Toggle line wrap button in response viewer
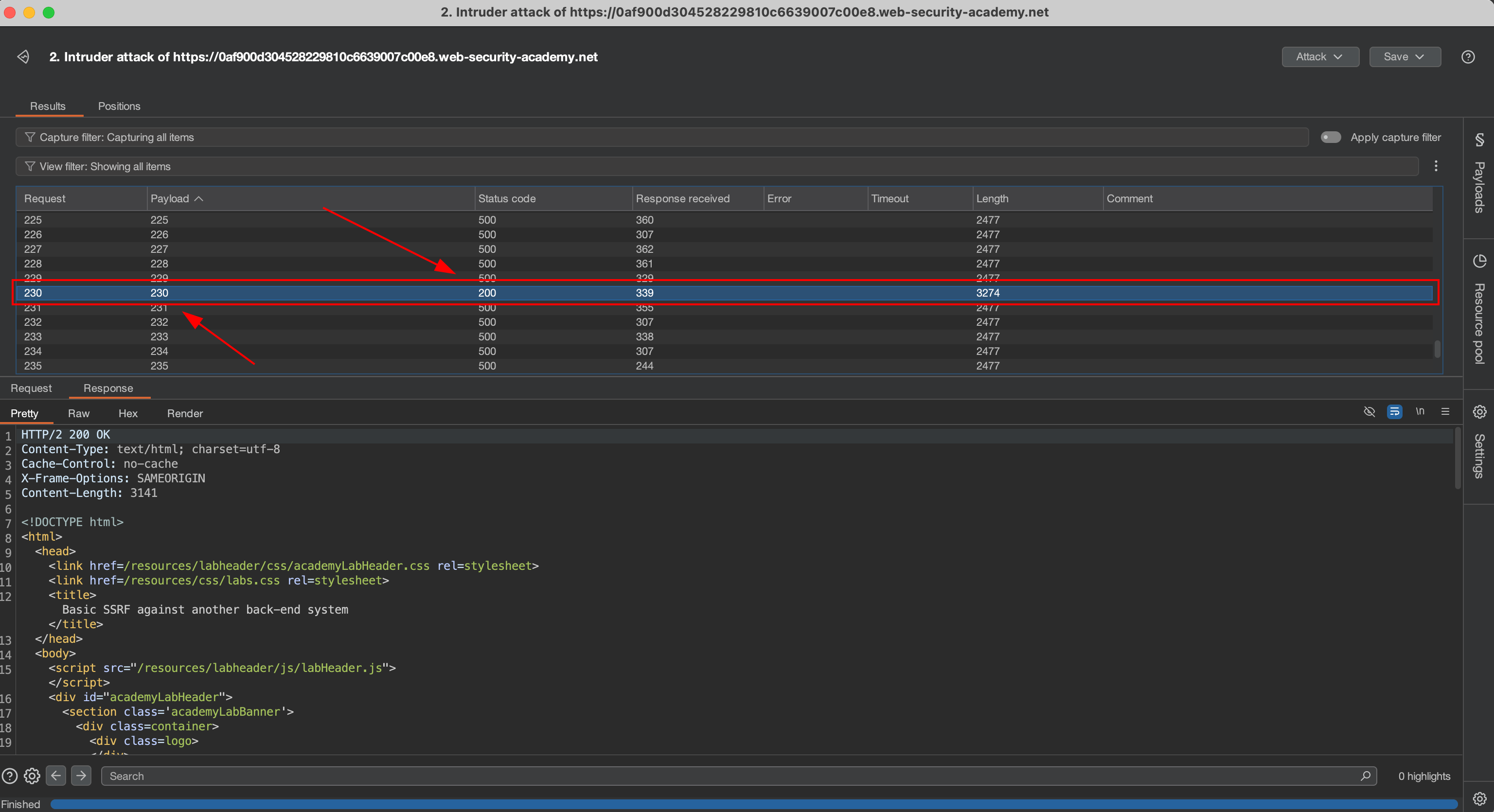Screen dimensions: 1494x812 tap(1394, 412)
